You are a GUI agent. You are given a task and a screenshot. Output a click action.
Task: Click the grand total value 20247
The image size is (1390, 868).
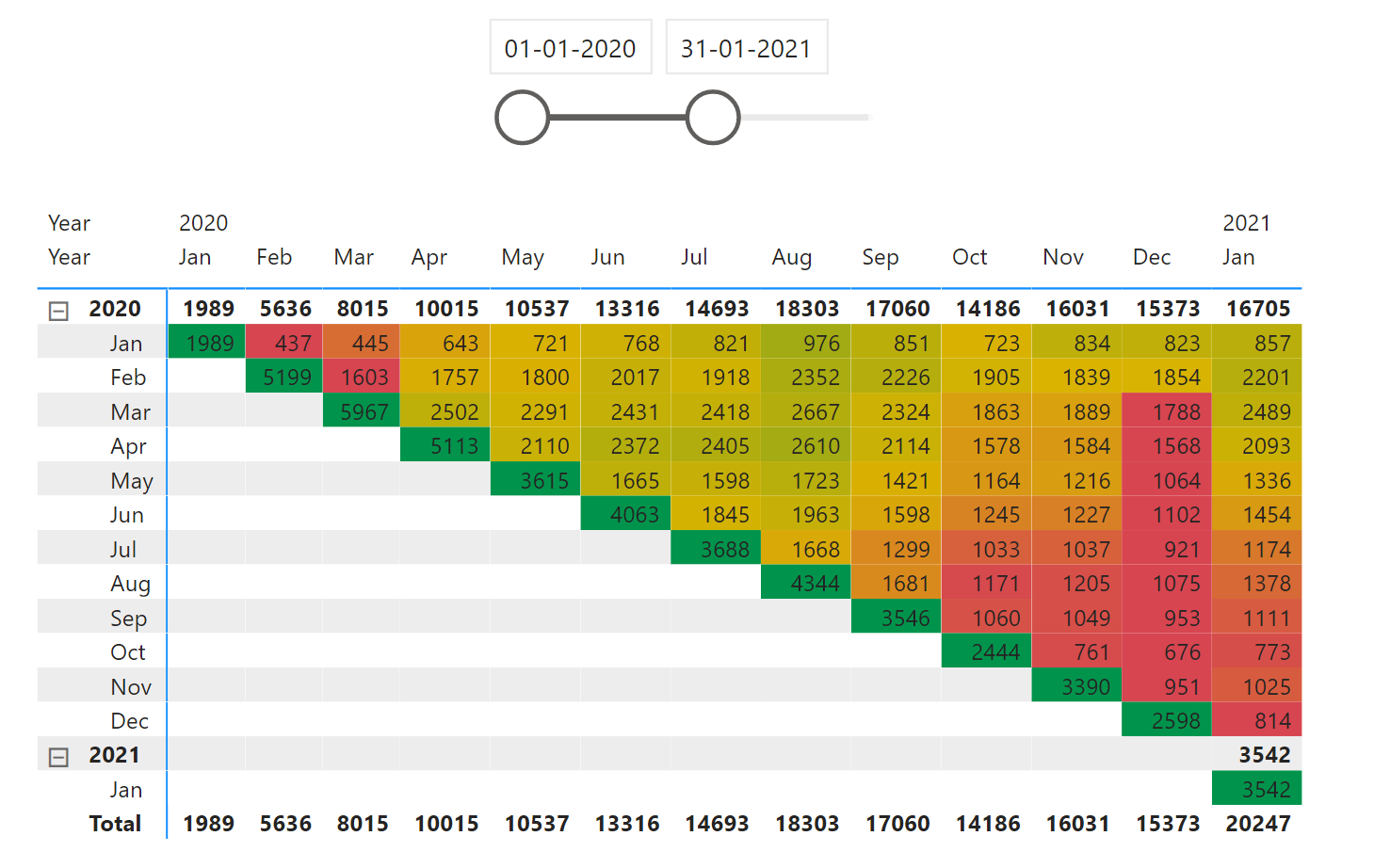[1257, 824]
